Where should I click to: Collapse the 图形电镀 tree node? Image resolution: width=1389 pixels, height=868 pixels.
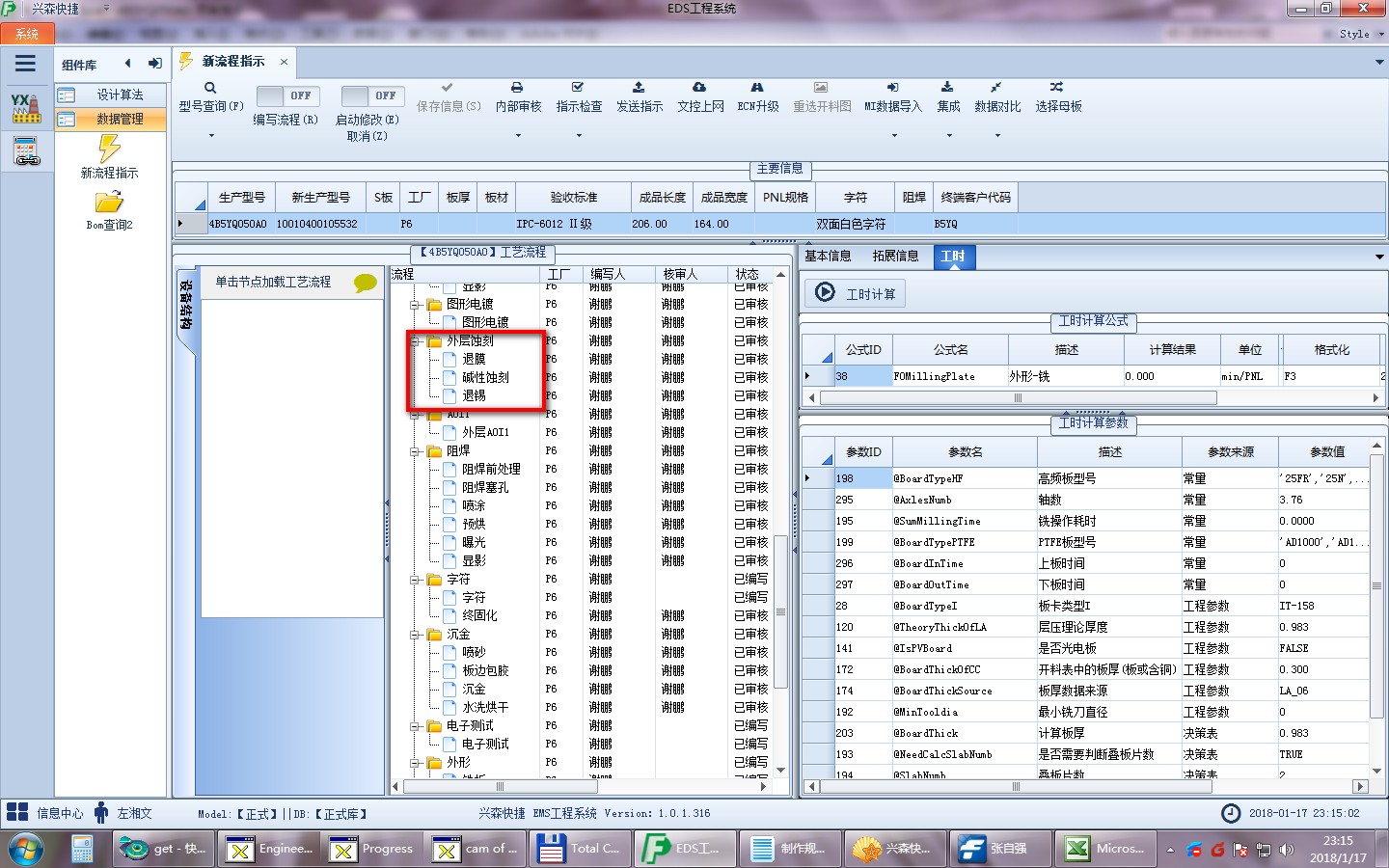[x=415, y=304]
